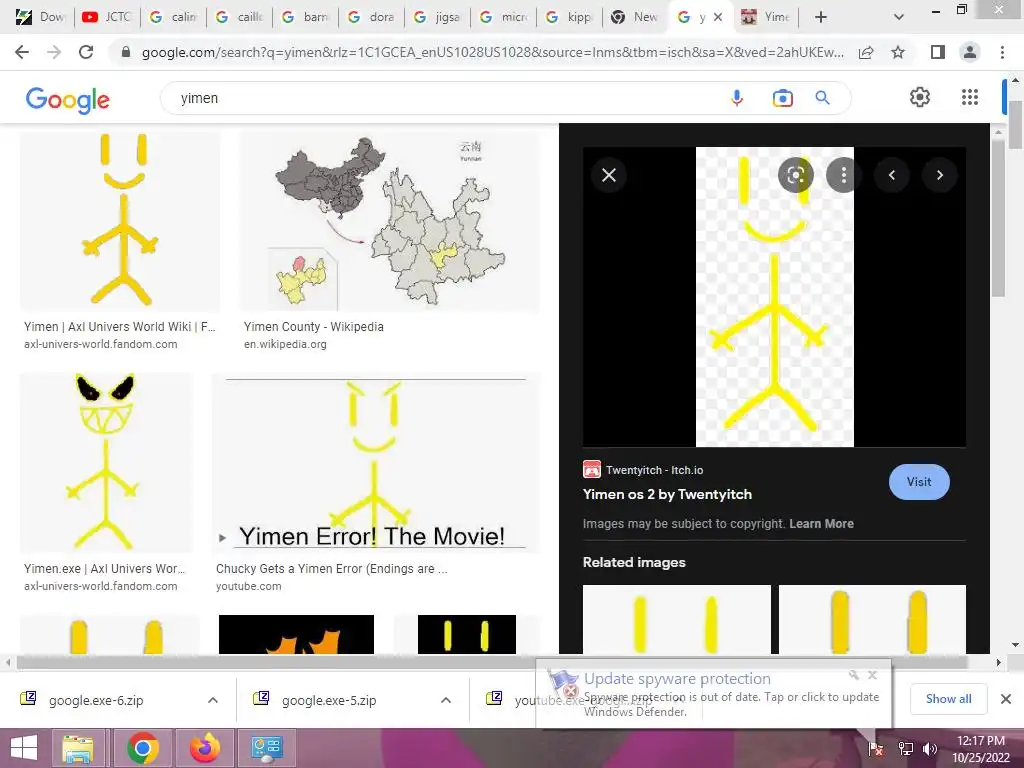Close the image preview panel
The width and height of the screenshot is (1024, 768).
click(x=609, y=175)
